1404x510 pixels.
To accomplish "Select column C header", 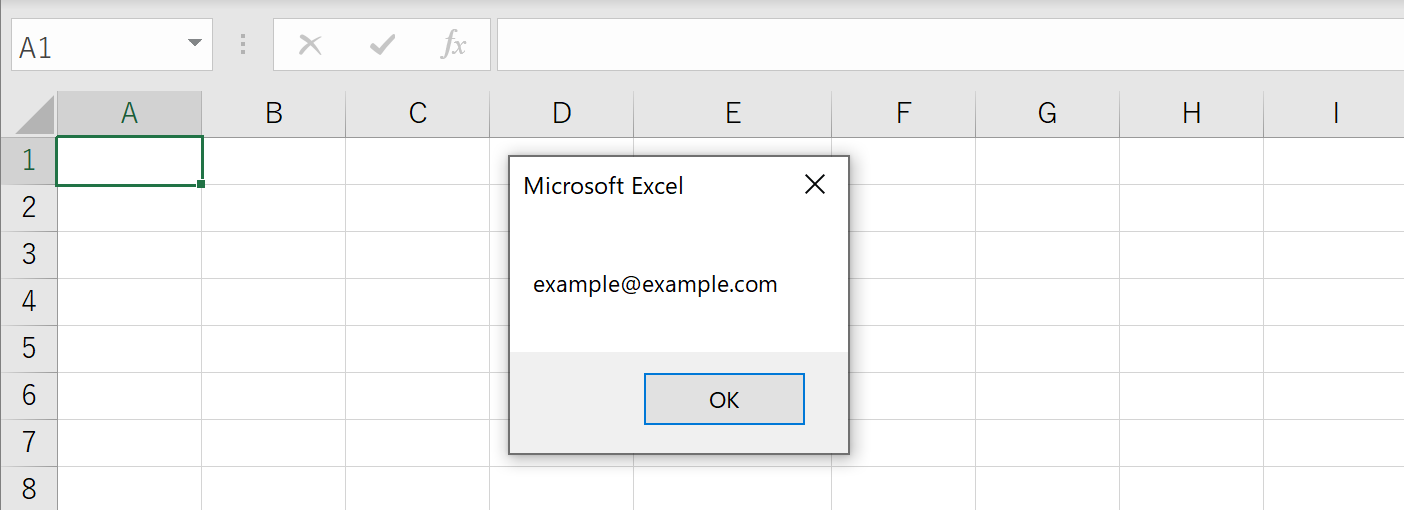I will (417, 114).
